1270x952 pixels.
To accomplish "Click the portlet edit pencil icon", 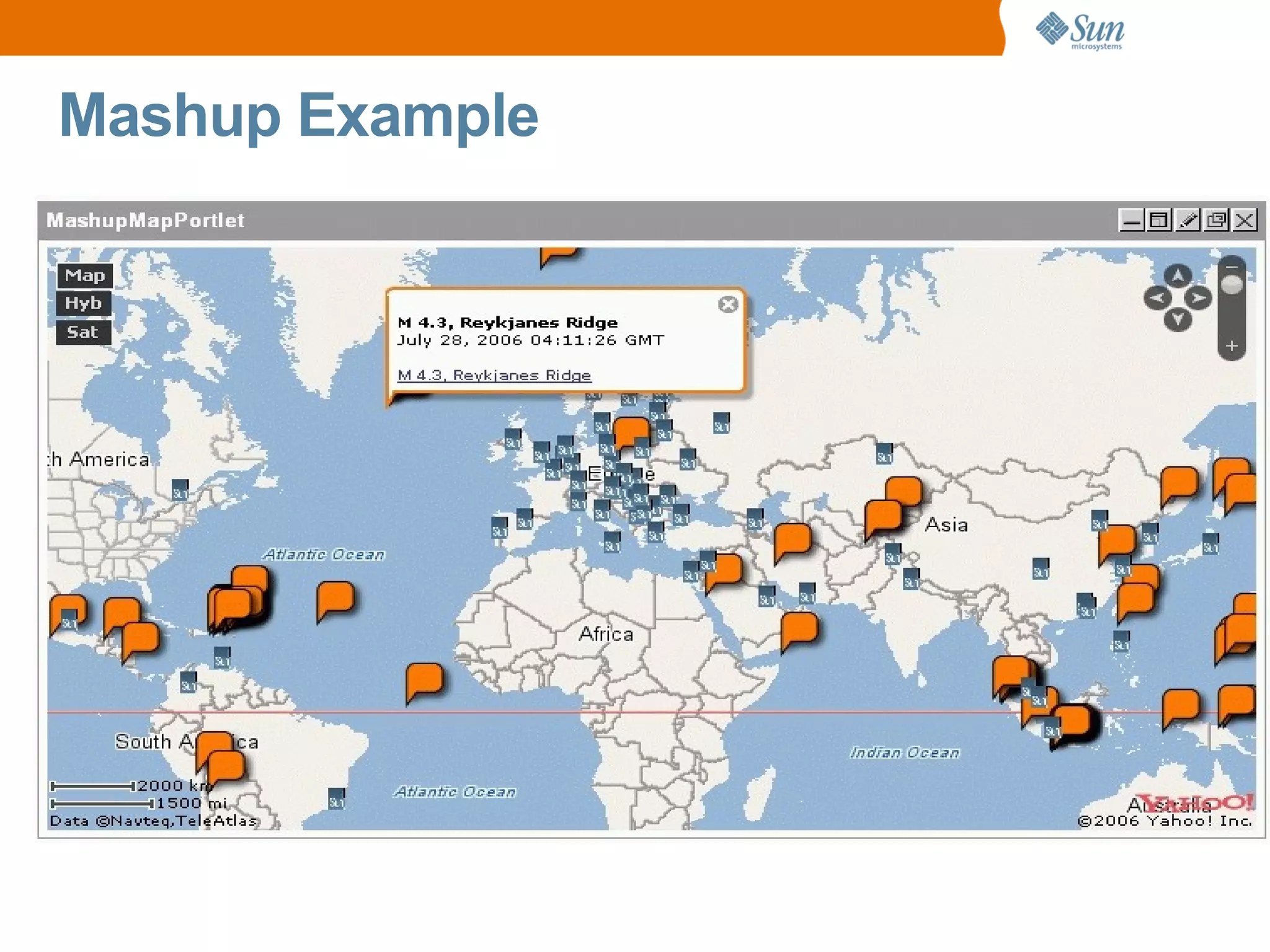I will 1188,220.
